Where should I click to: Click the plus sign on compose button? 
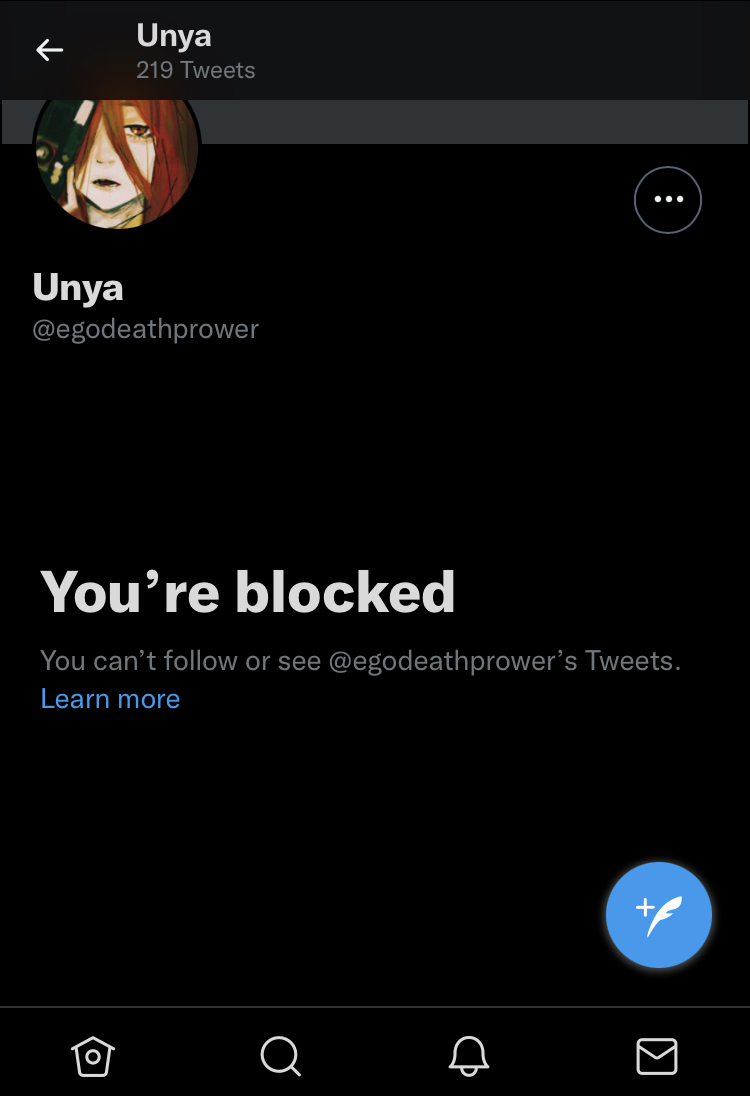tap(645, 908)
